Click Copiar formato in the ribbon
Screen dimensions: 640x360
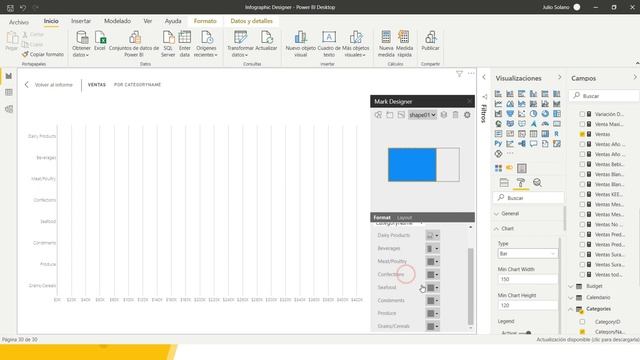point(43,54)
